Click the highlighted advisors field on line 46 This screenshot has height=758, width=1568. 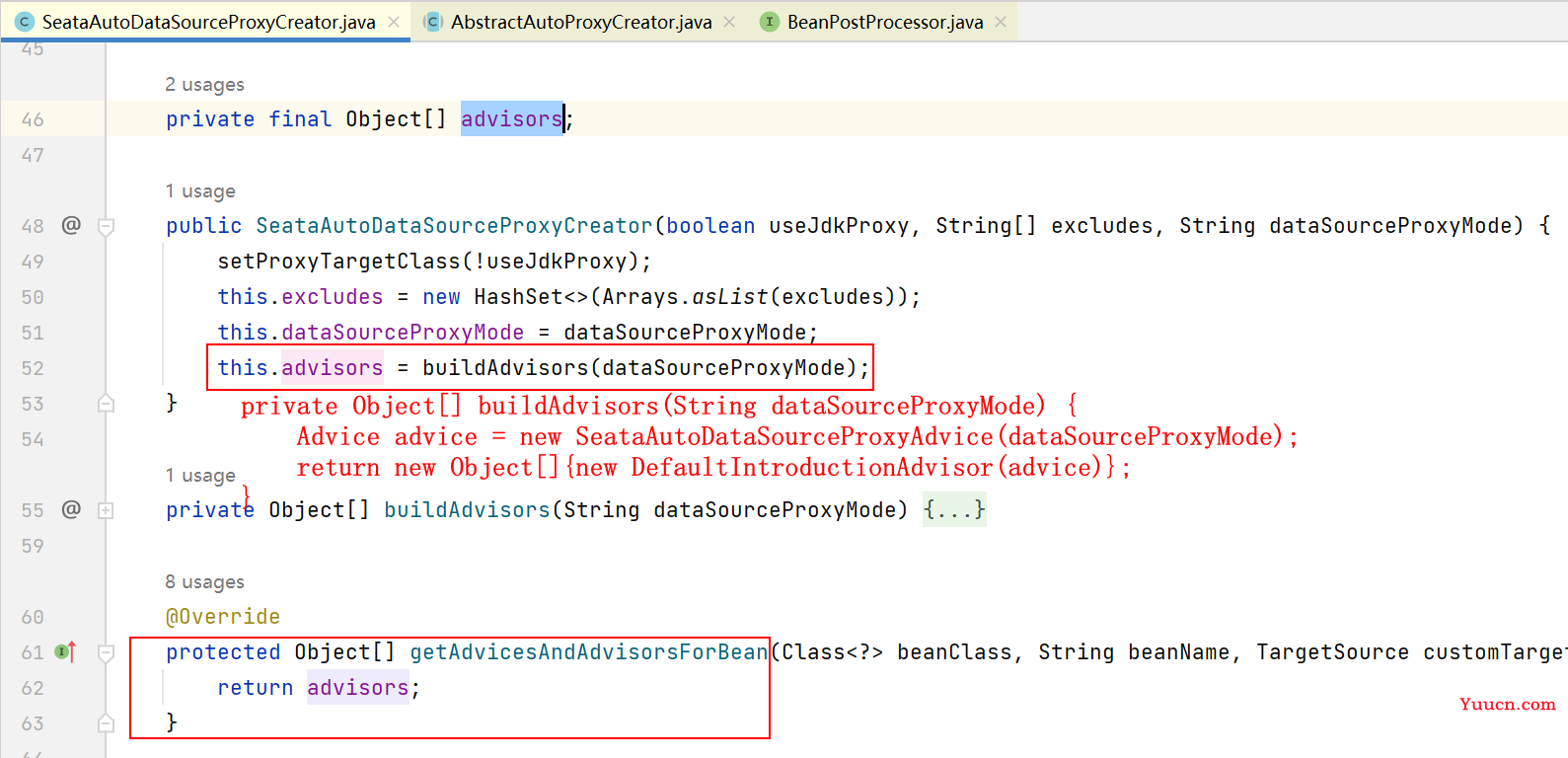coord(511,119)
